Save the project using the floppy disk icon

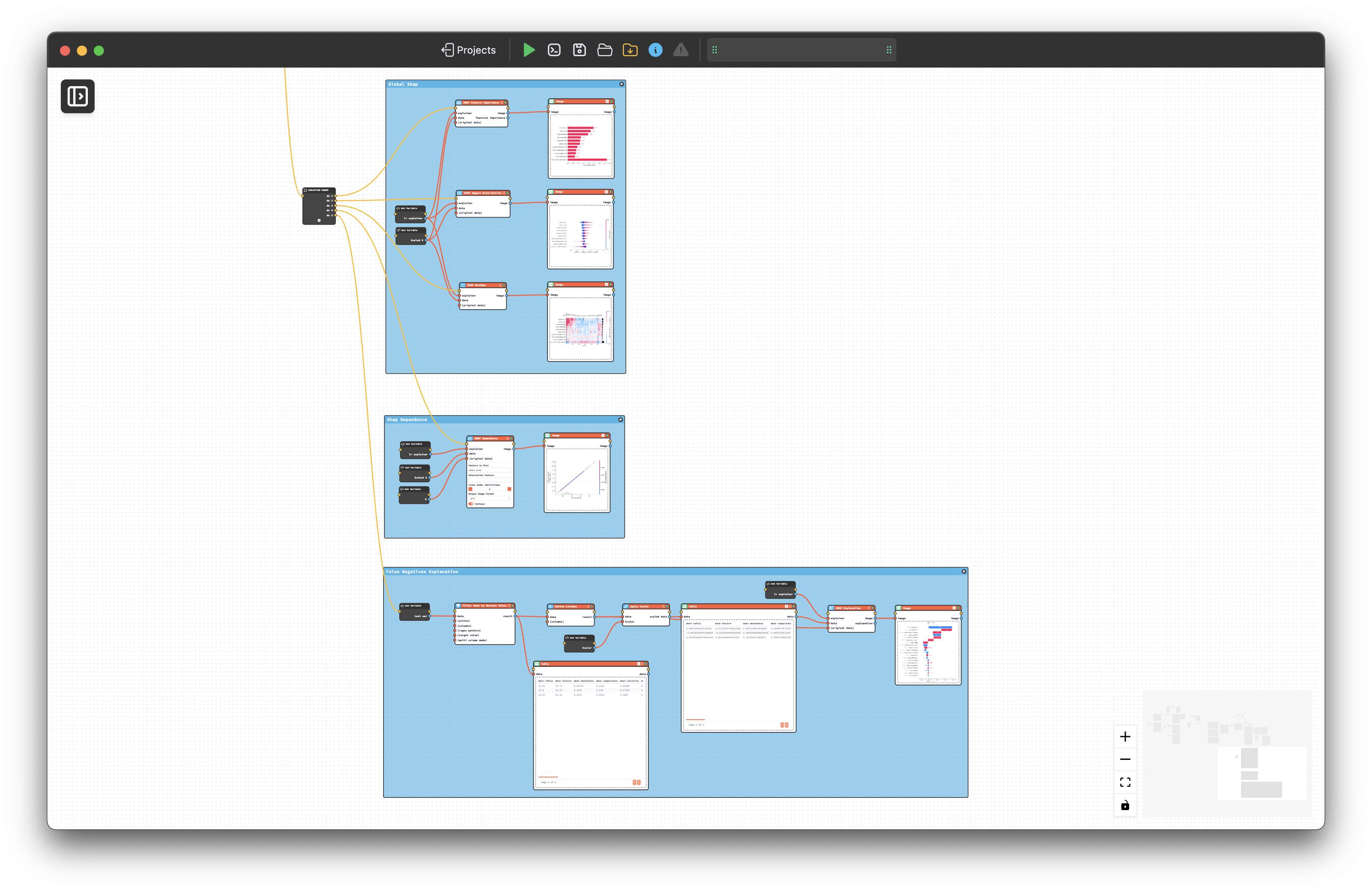pos(579,50)
